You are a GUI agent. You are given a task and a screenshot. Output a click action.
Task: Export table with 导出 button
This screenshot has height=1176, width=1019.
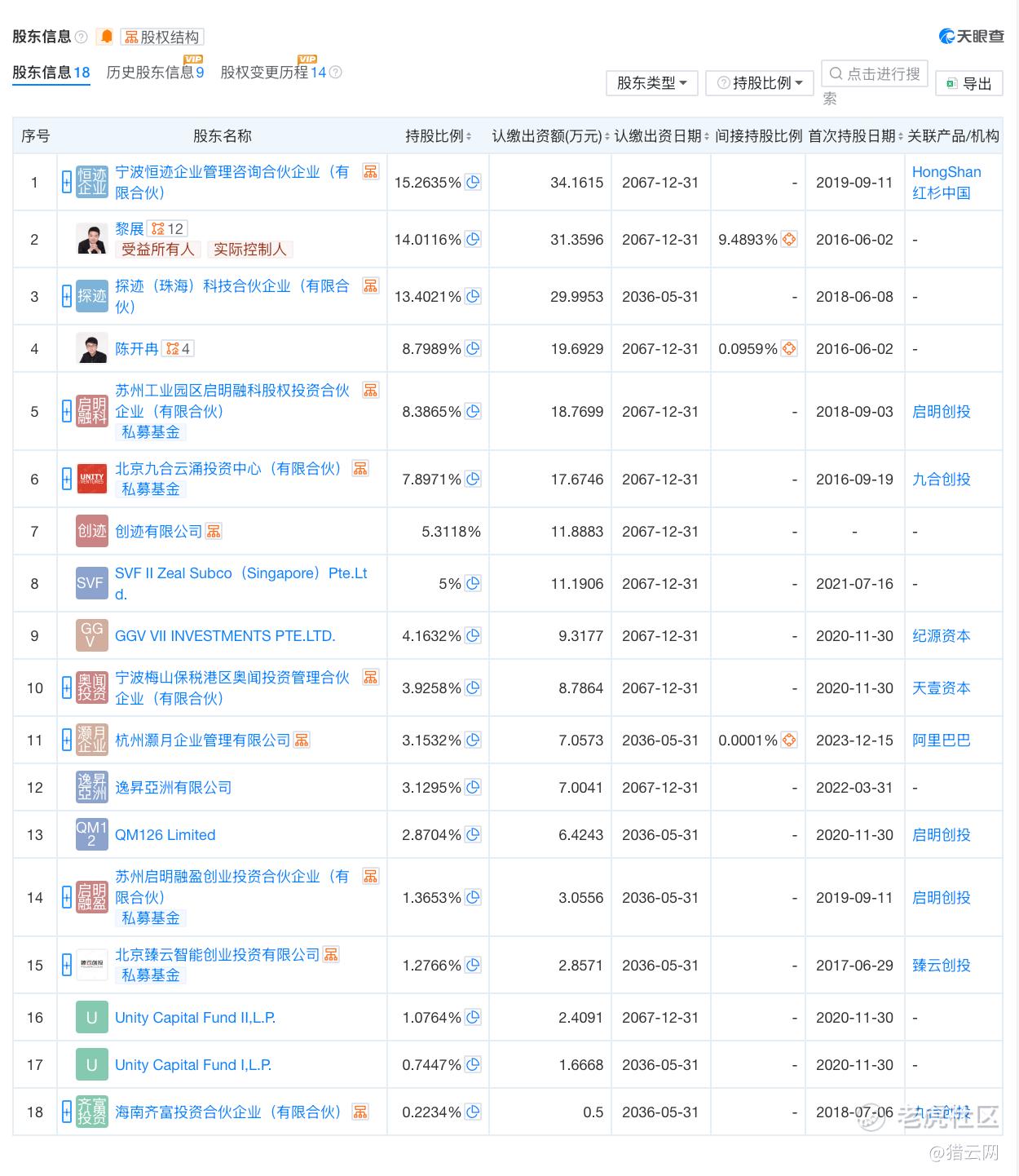click(969, 83)
